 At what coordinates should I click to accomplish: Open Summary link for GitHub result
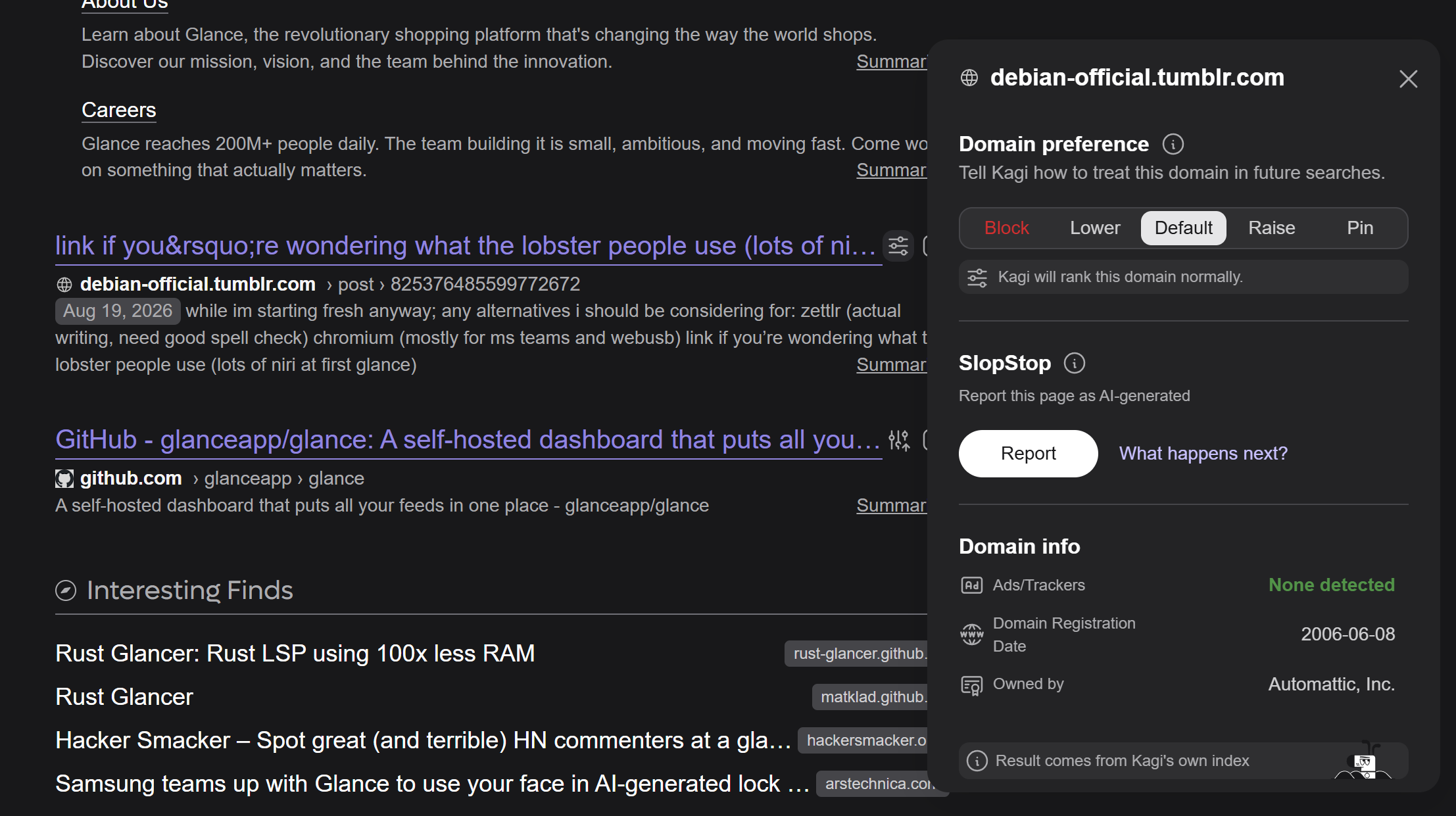point(892,506)
